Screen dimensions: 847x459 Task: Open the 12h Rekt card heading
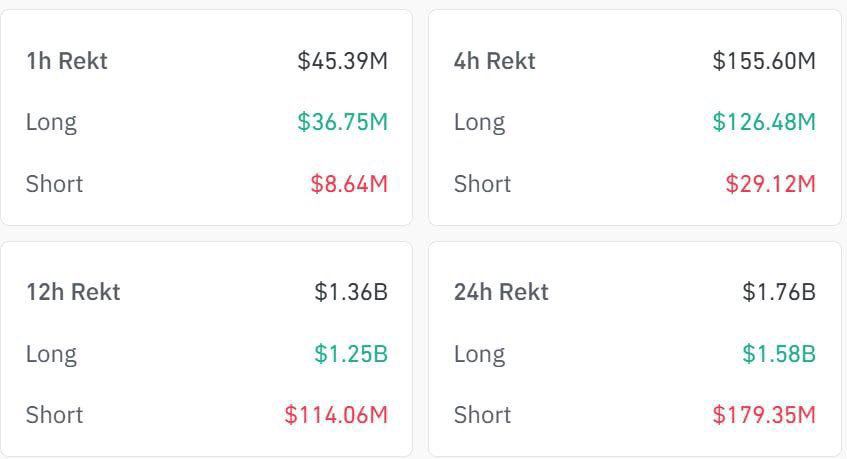coord(73,292)
